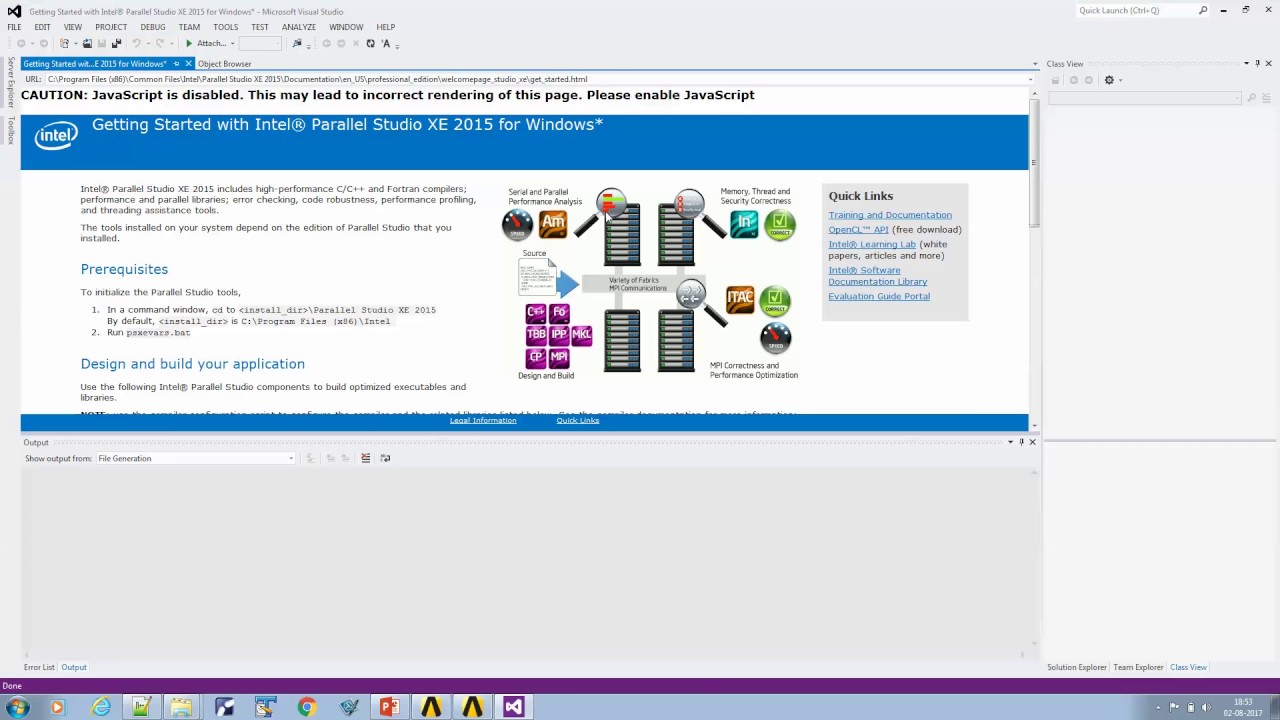
Task: Click in the Quick Launch search field
Action: tap(1135, 10)
